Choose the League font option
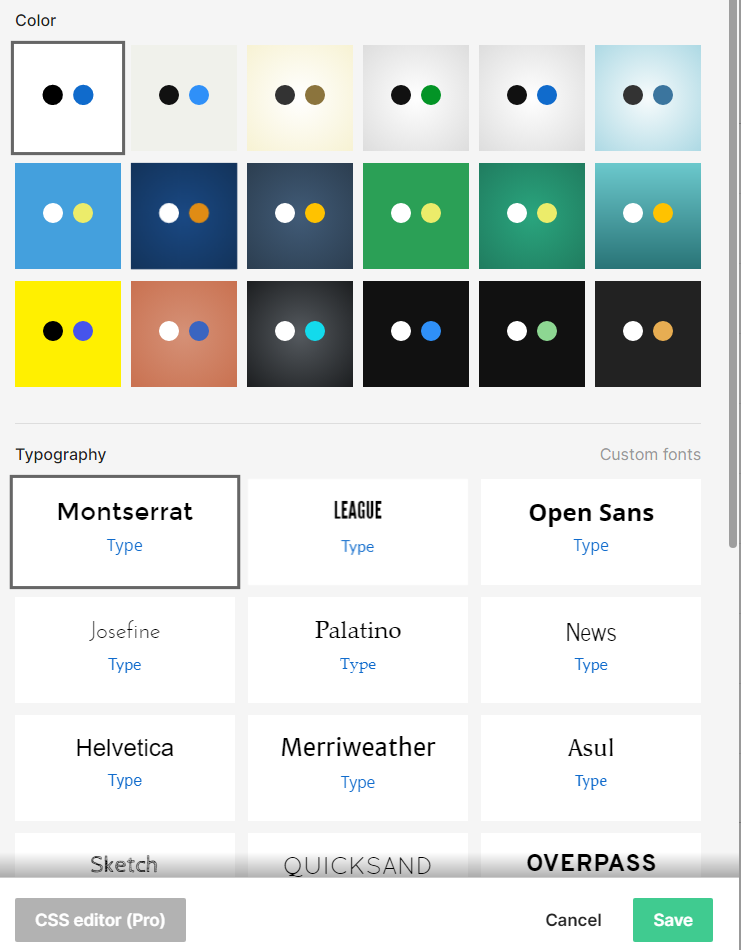The image size is (741, 950). click(x=357, y=532)
